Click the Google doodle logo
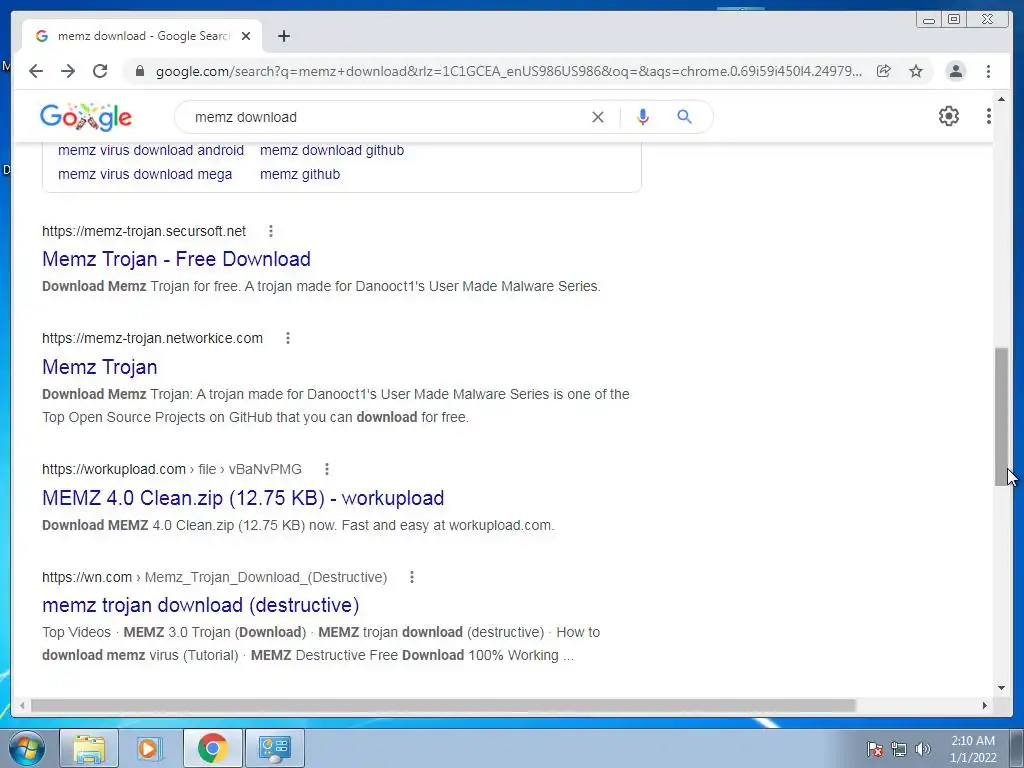 [86, 117]
